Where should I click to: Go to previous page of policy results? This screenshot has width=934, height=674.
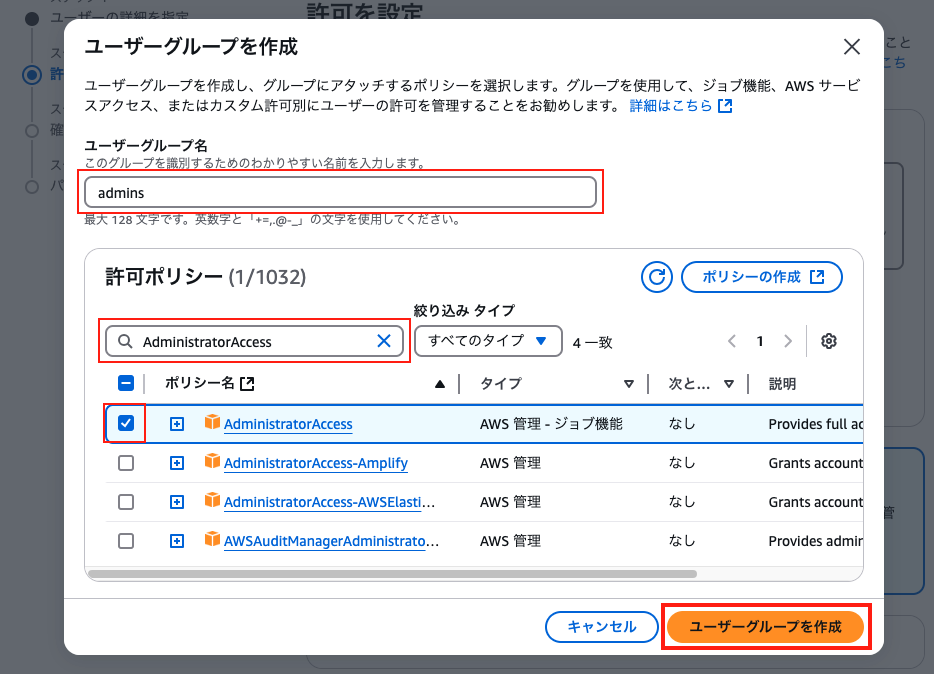[732, 341]
